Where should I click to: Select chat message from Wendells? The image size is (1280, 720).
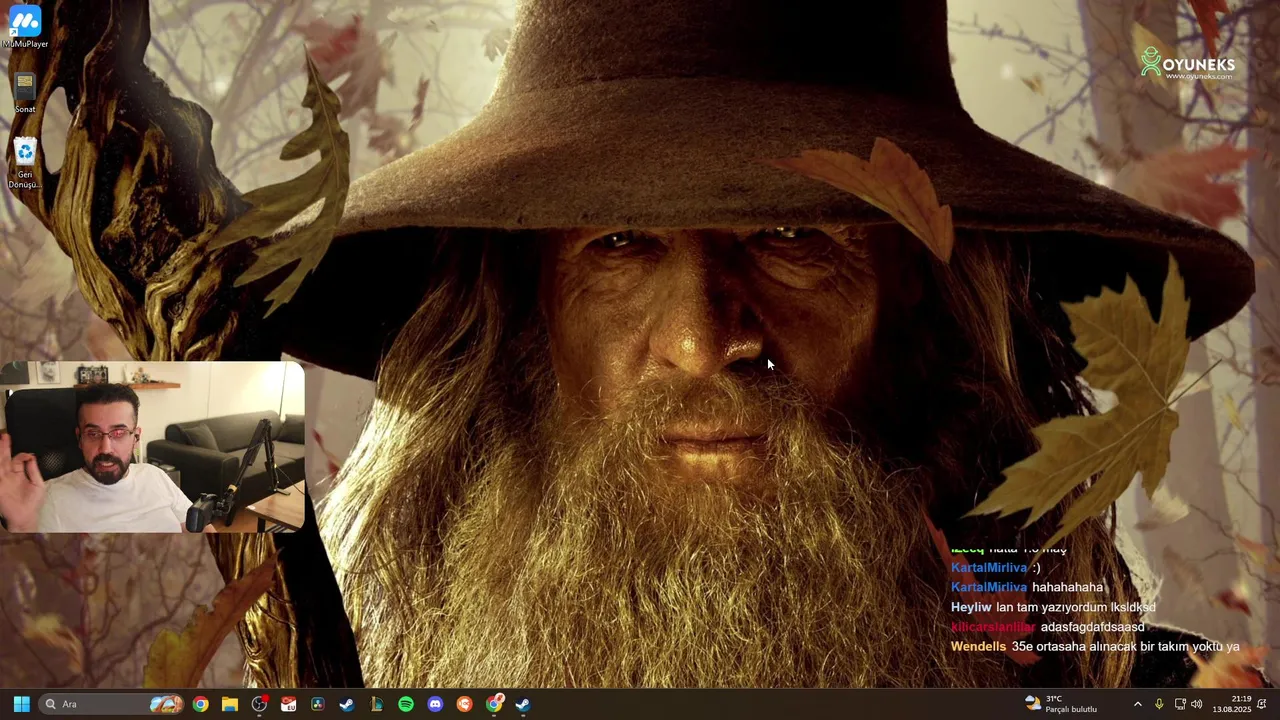[x=1095, y=647]
